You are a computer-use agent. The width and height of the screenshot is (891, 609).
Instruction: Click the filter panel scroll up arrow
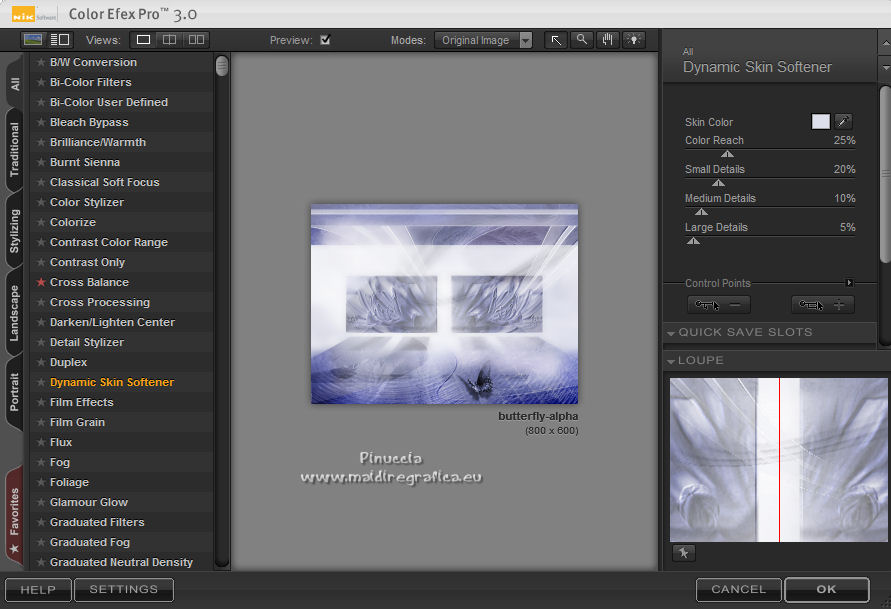pyautogui.click(x=885, y=43)
